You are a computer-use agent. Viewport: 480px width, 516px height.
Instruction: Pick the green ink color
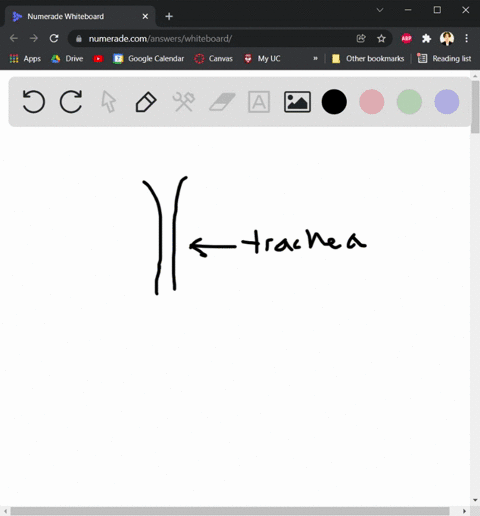pyautogui.click(x=409, y=102)
